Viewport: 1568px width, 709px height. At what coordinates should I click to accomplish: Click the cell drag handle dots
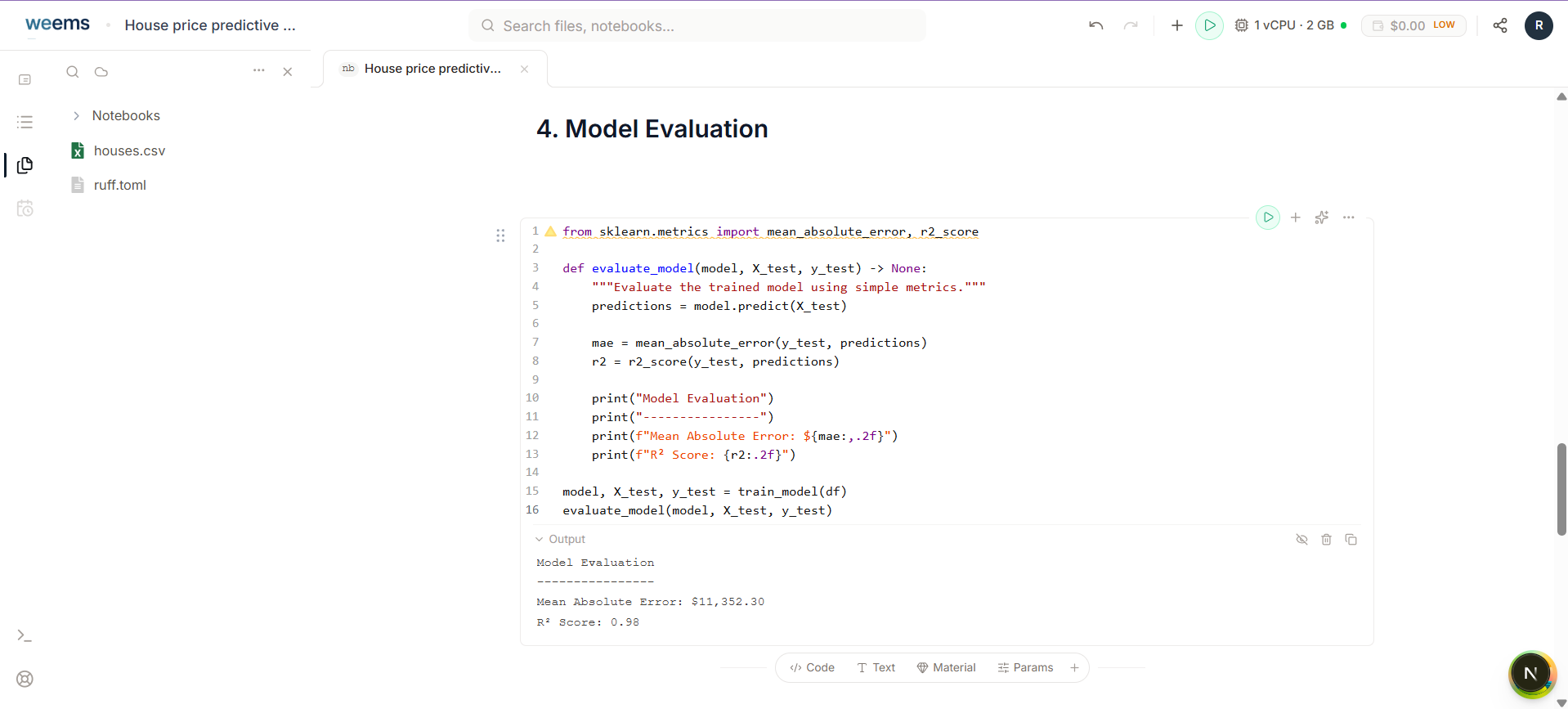[500, 236]
